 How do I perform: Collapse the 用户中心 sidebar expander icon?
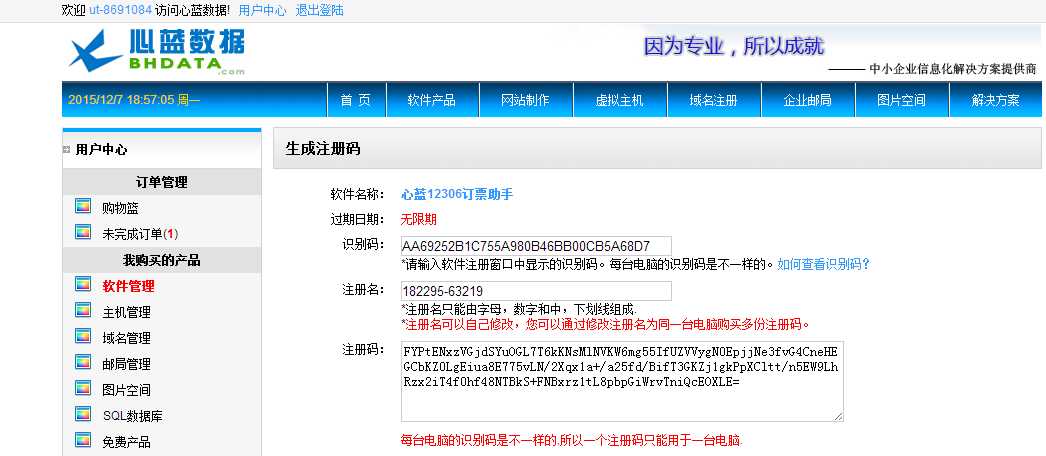(x=66, y=149)
